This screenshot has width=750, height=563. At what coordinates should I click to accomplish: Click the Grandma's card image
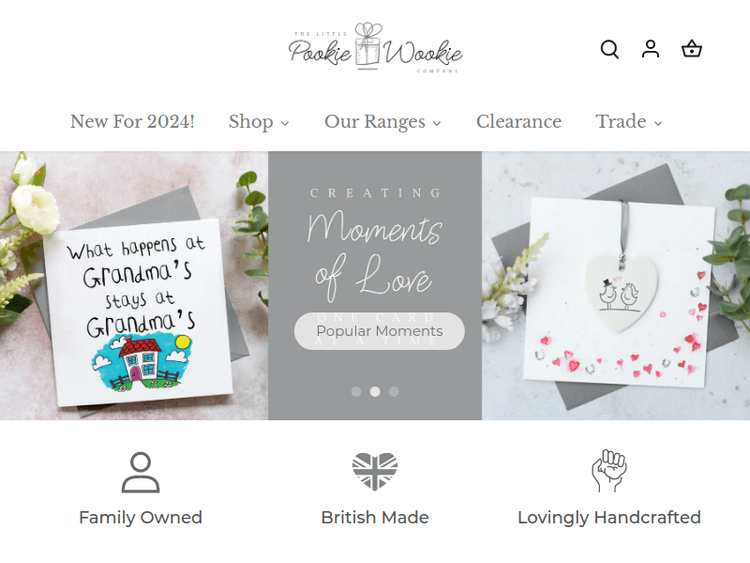coord(134,286)
